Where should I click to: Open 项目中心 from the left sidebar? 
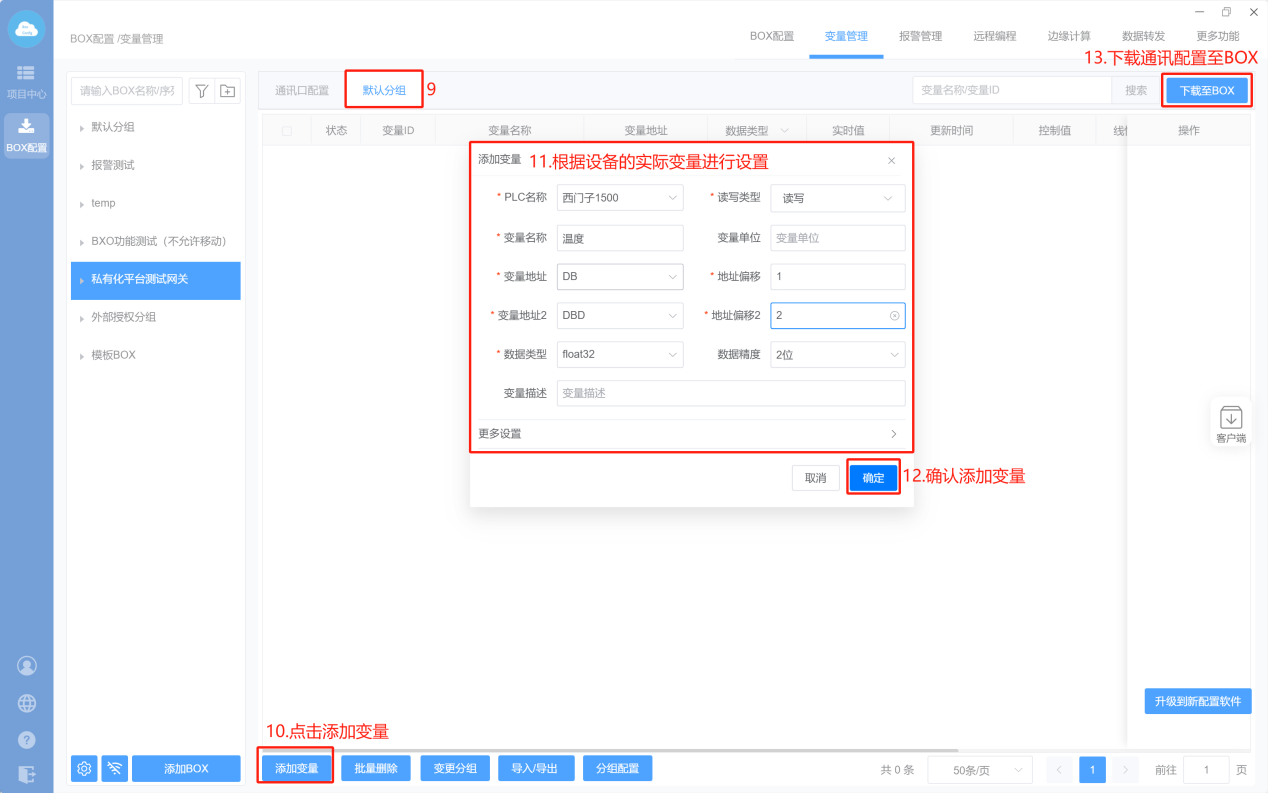(26, 82)
